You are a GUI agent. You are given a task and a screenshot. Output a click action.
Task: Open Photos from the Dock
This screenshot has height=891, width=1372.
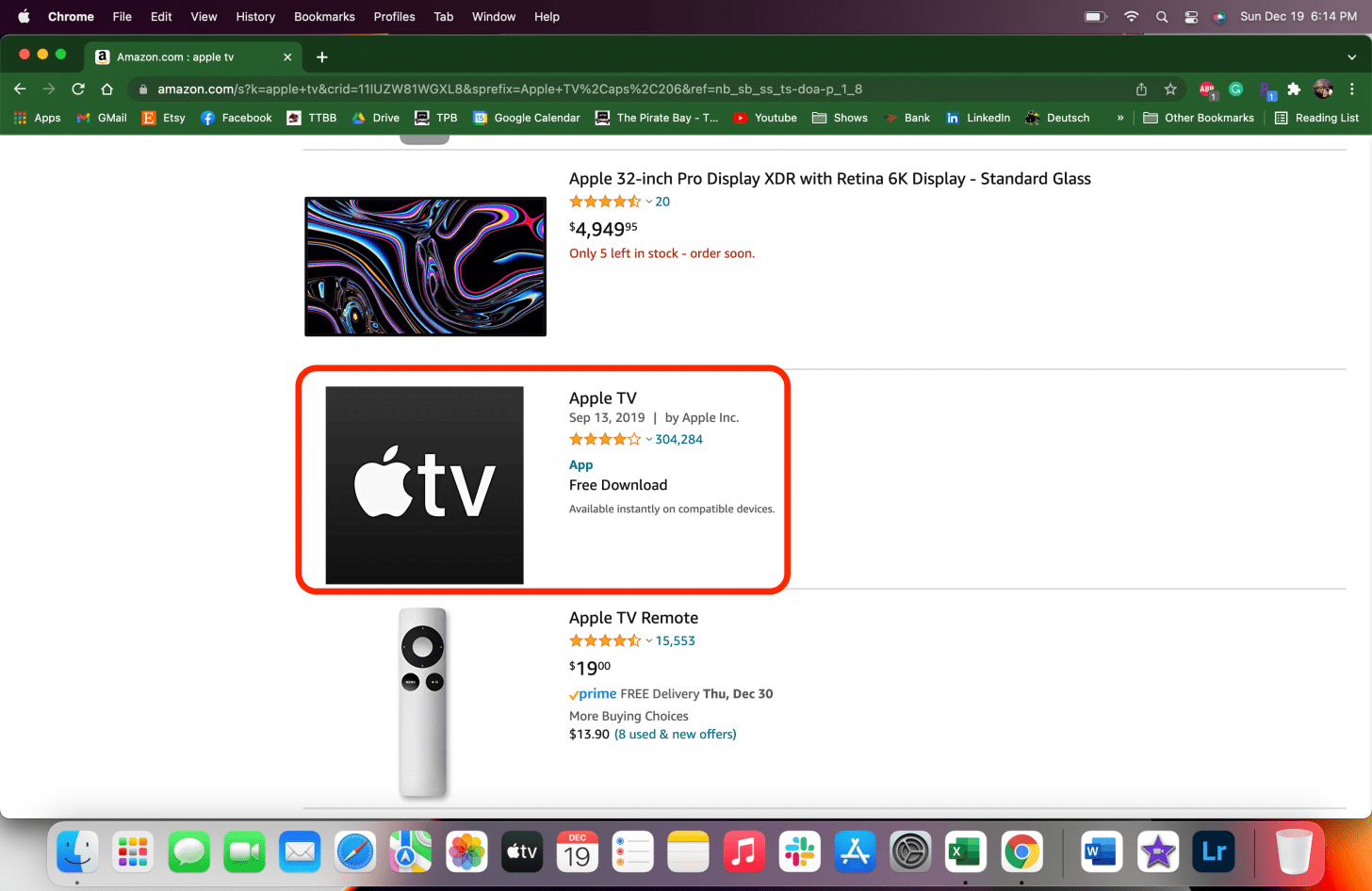[x=466, y=852]
